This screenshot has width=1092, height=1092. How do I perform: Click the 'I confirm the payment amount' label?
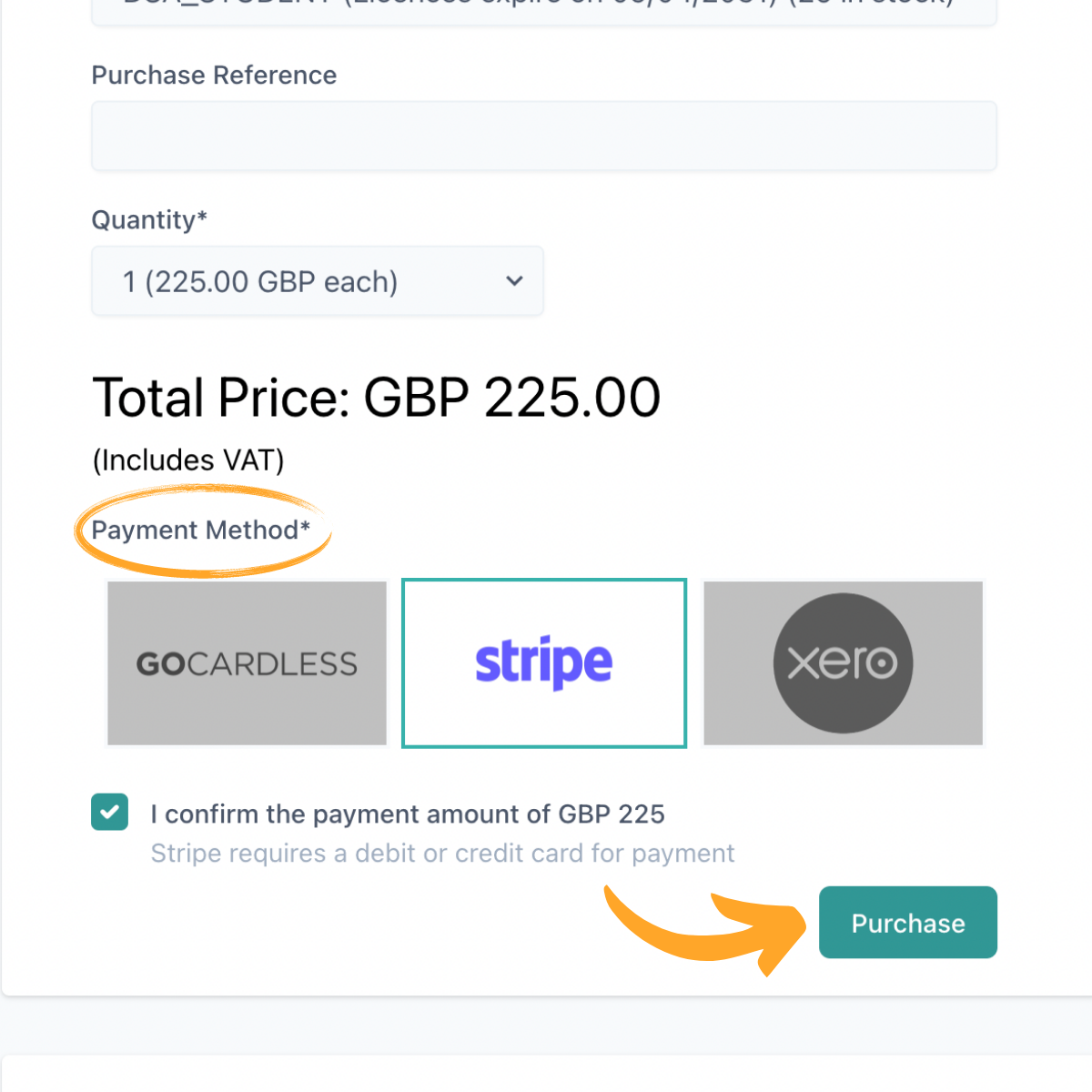[x=408, y=814]
